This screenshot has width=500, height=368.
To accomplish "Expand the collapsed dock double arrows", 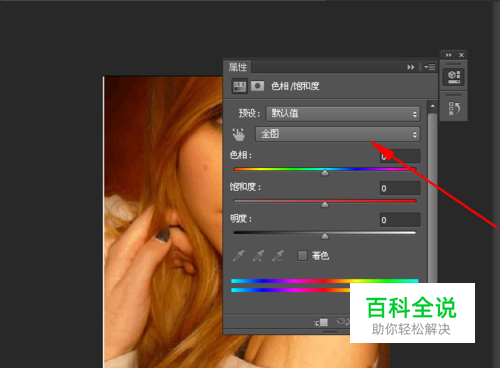I will tap(449, 55).
